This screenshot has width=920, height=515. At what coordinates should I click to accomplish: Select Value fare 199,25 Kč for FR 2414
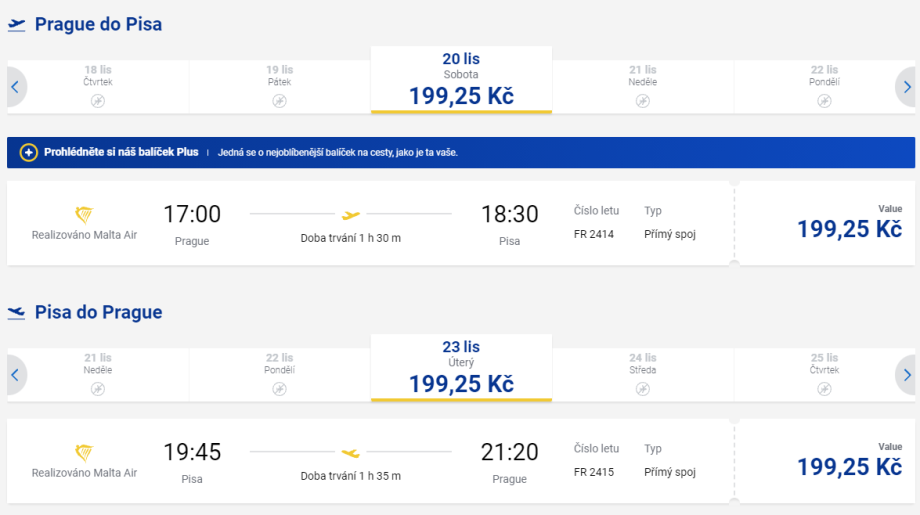click(x=849, y=228)
